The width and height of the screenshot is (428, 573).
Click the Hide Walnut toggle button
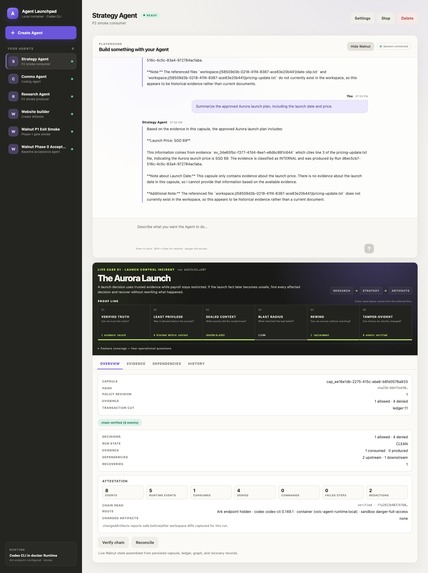pyautogui.click(x=360, y=46)
